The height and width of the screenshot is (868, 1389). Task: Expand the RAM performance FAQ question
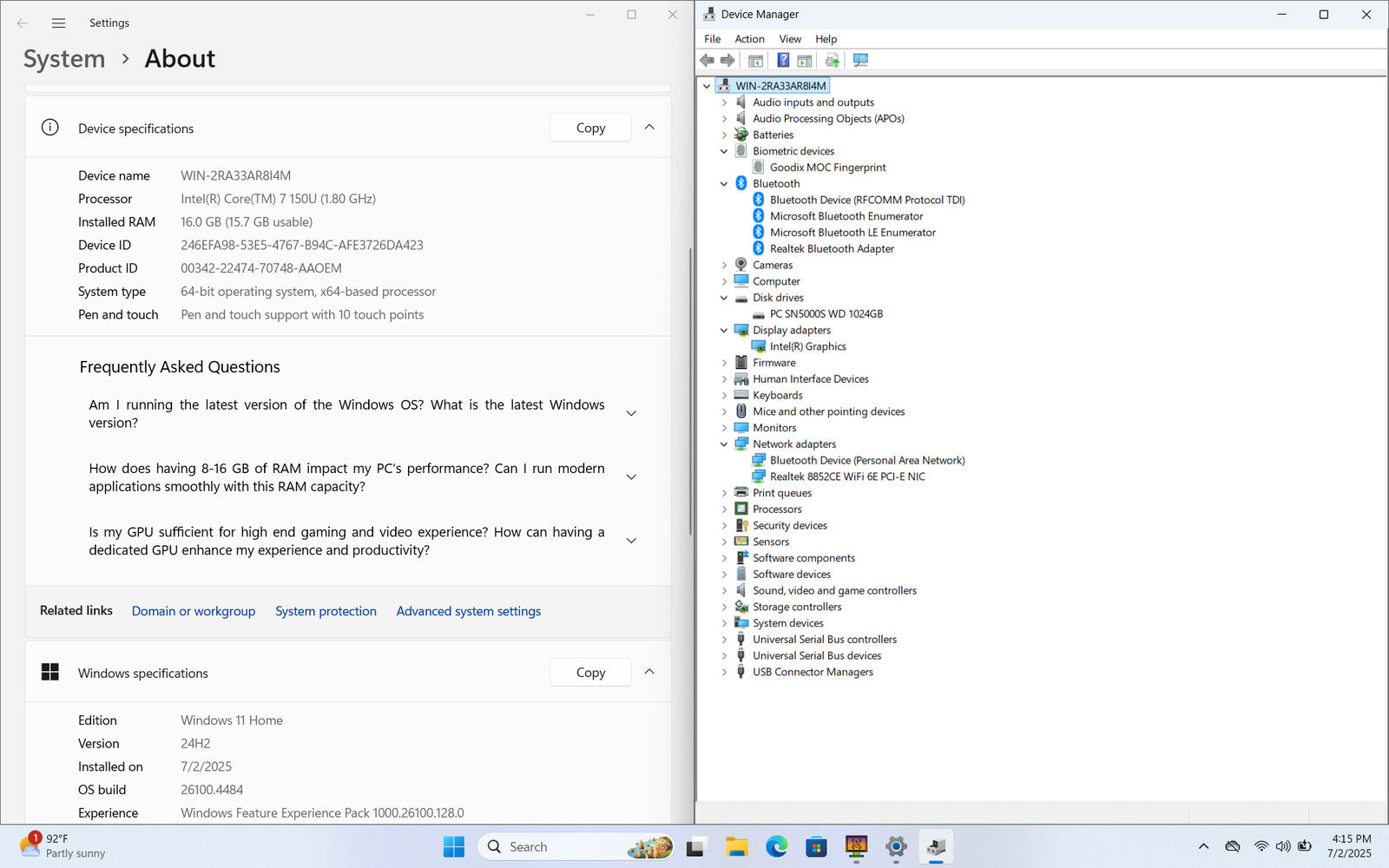pos(631,477)
